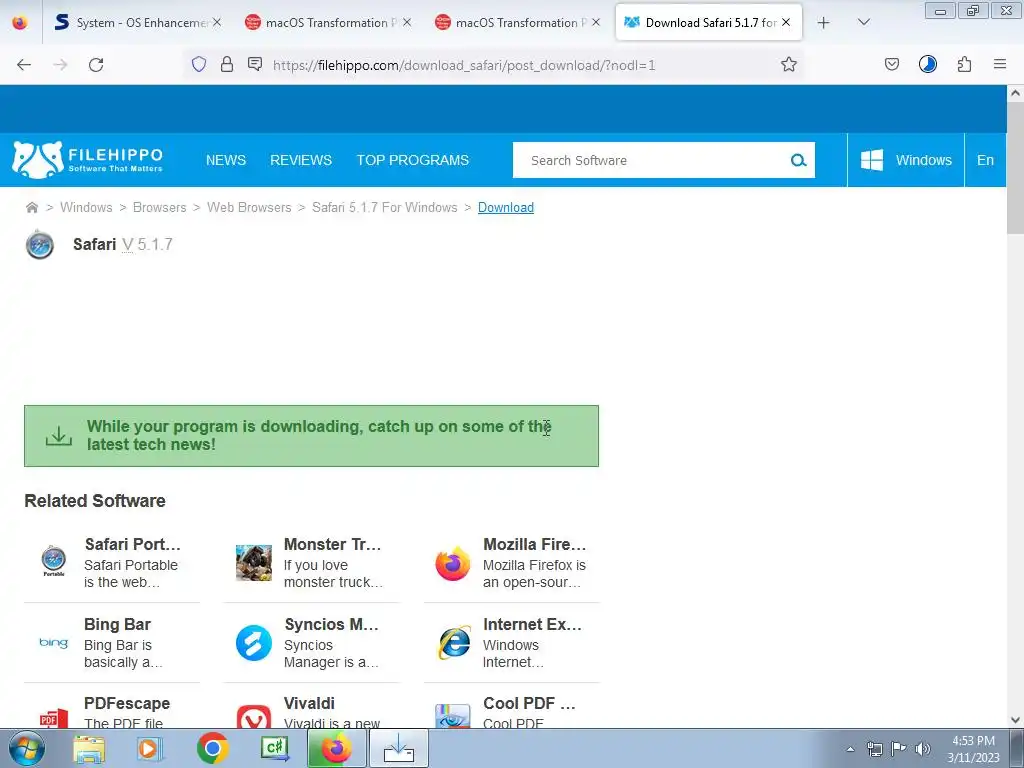Select the Download Safari 5.1.7 tab

coord(709,22)
